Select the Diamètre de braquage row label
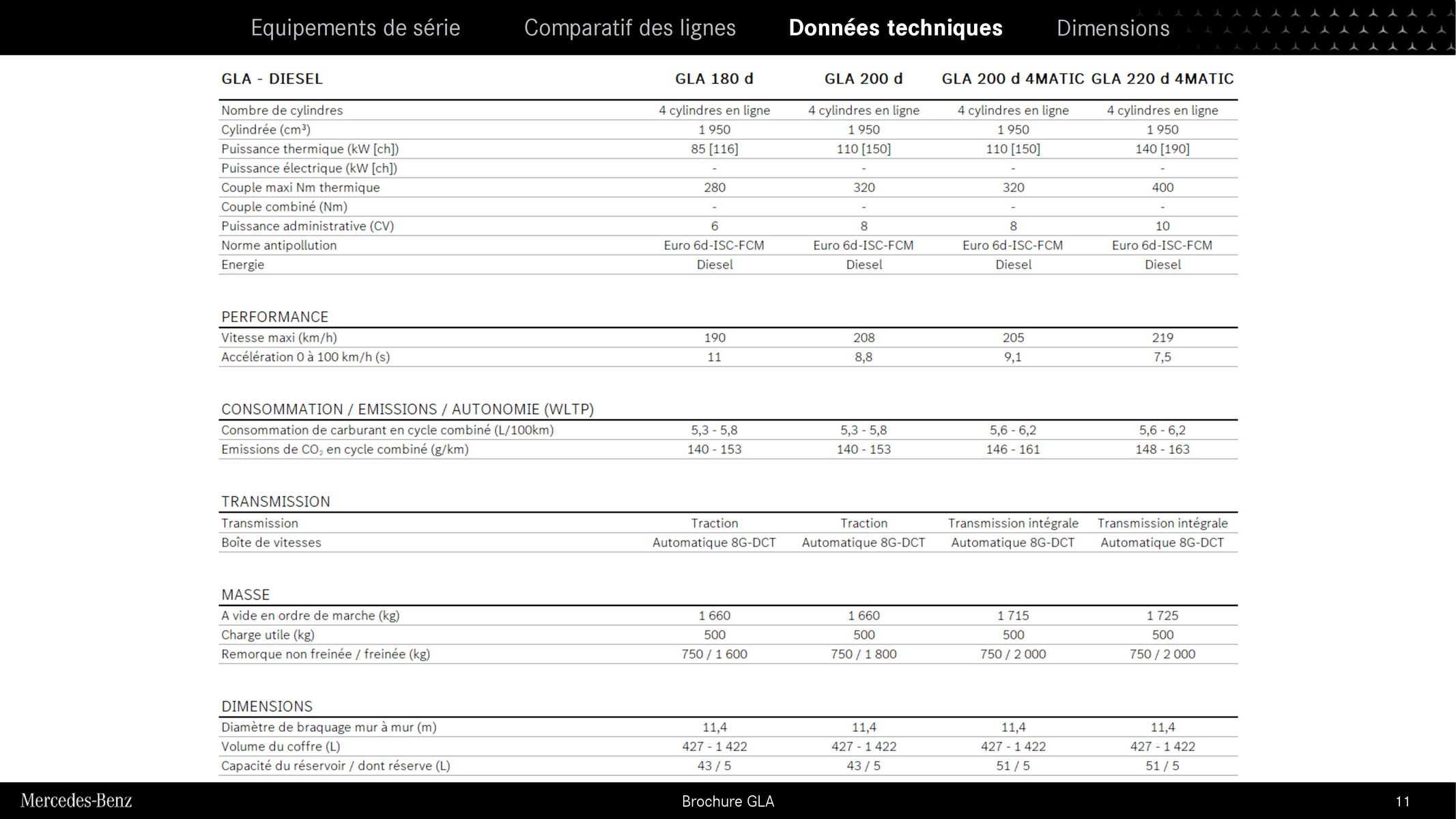Viewport: 1456px width, 819px height. pos(329,728)
